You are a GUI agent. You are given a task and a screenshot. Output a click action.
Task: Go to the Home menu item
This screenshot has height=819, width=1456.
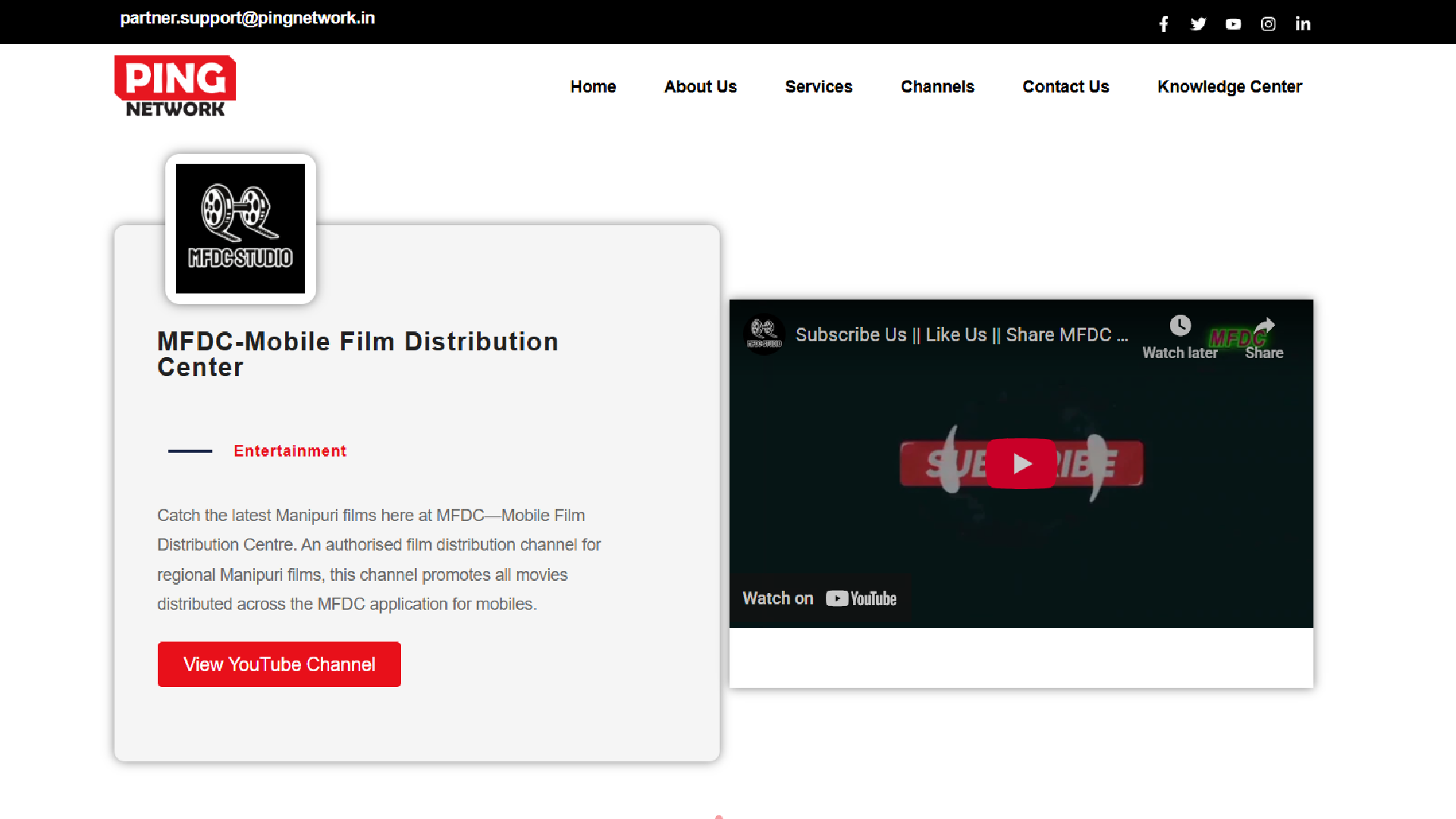point(593,86)
